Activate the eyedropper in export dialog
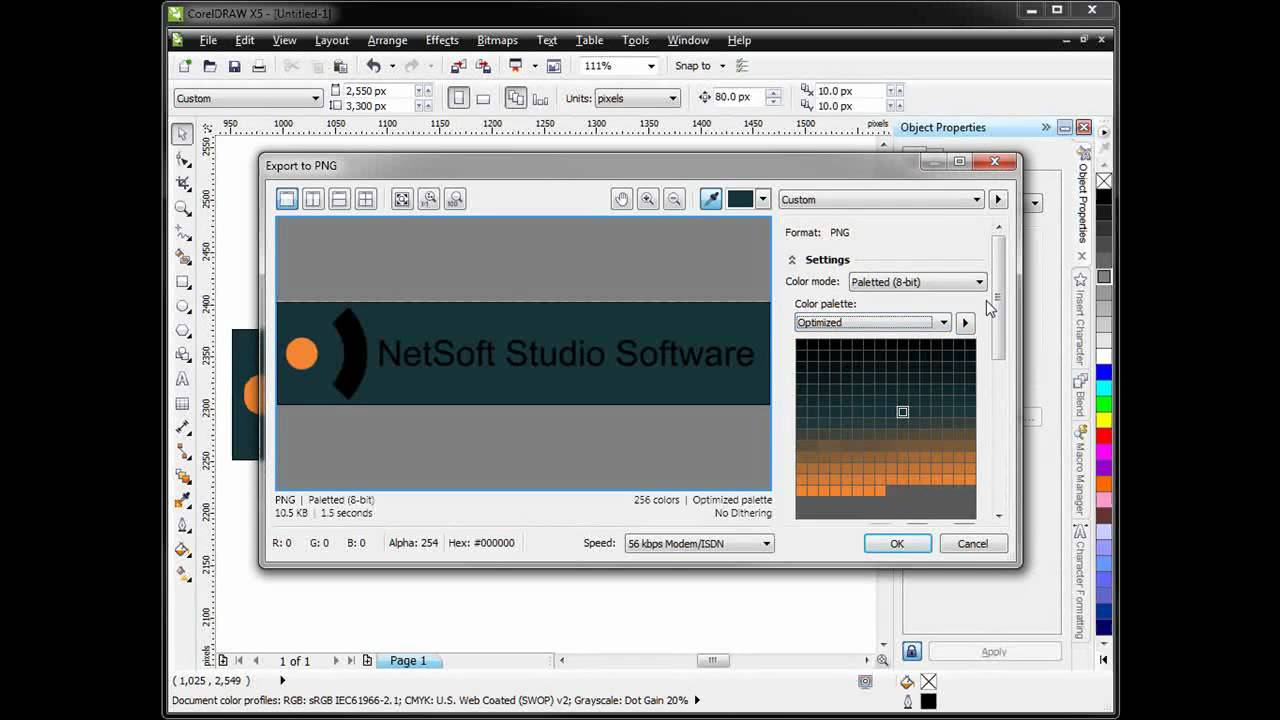The height and width of the screenshot is (720, 1280). [x=711, y=199]
